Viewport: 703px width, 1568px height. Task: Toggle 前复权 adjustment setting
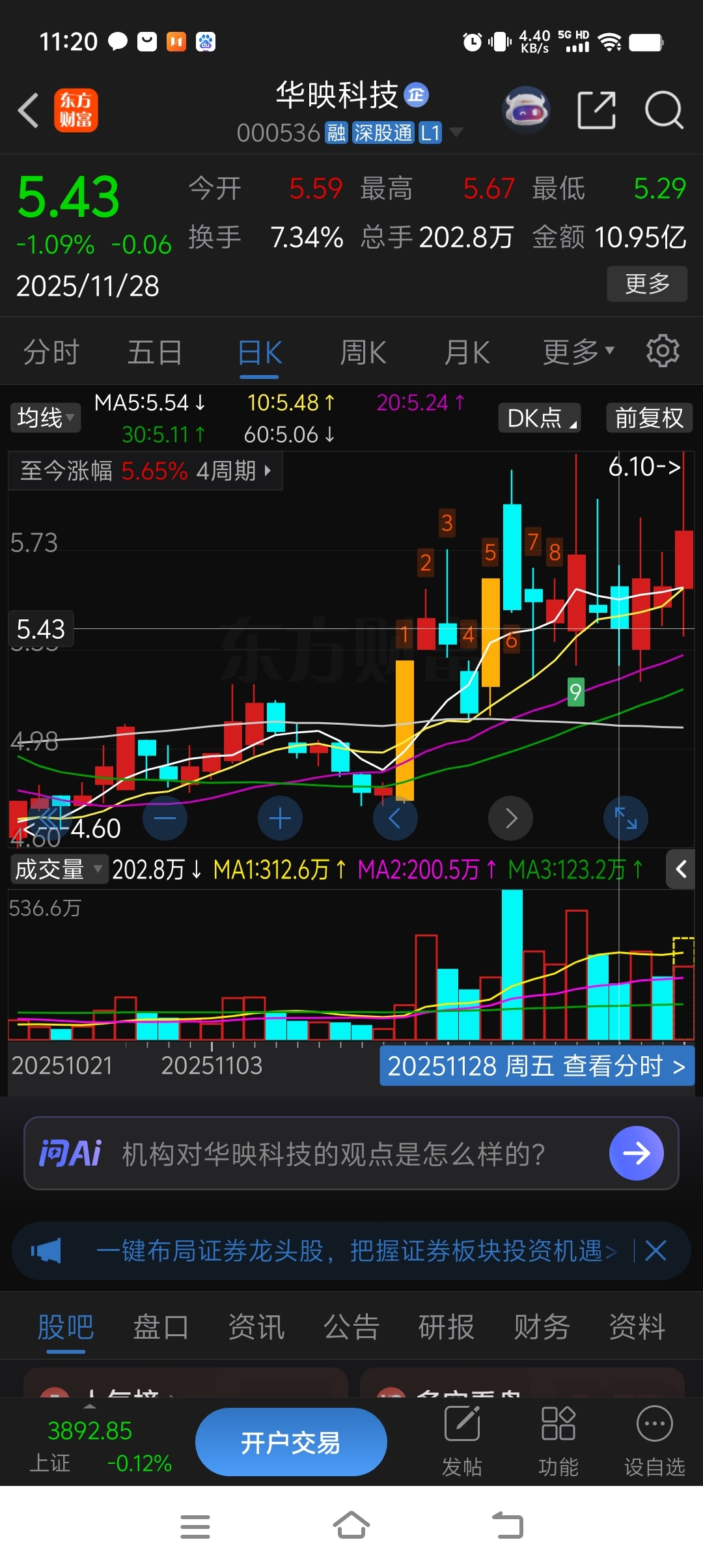[649, 417]
